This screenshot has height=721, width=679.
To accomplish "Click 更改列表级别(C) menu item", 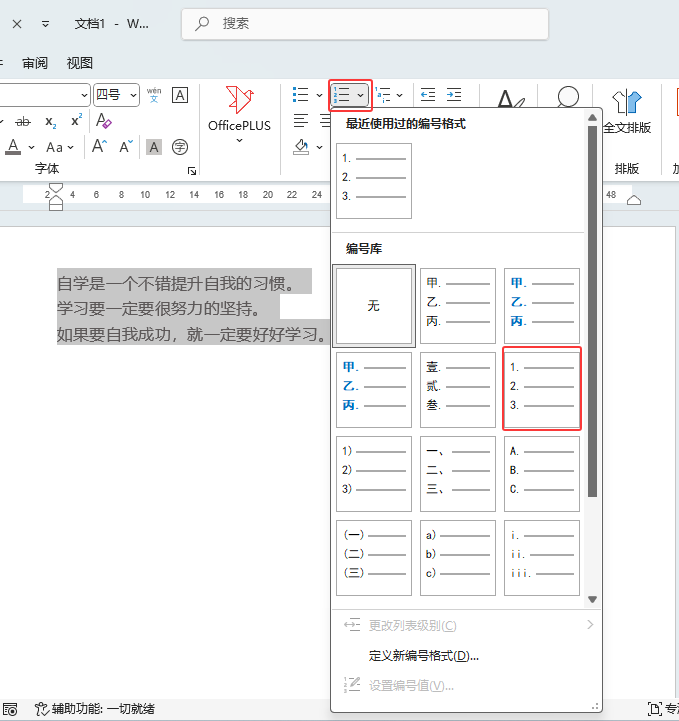I will coord(466,625).
